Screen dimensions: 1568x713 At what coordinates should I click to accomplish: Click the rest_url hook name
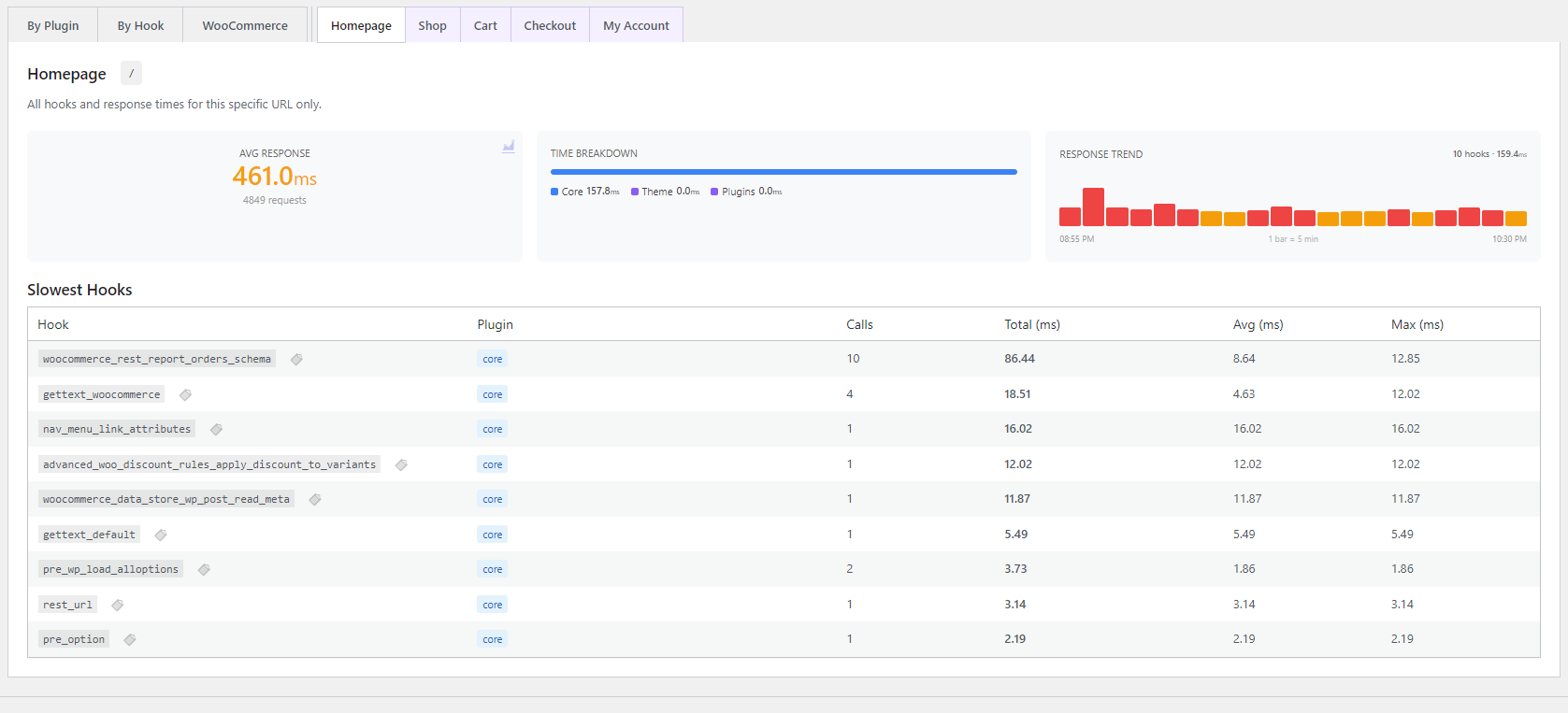point(67,605)
